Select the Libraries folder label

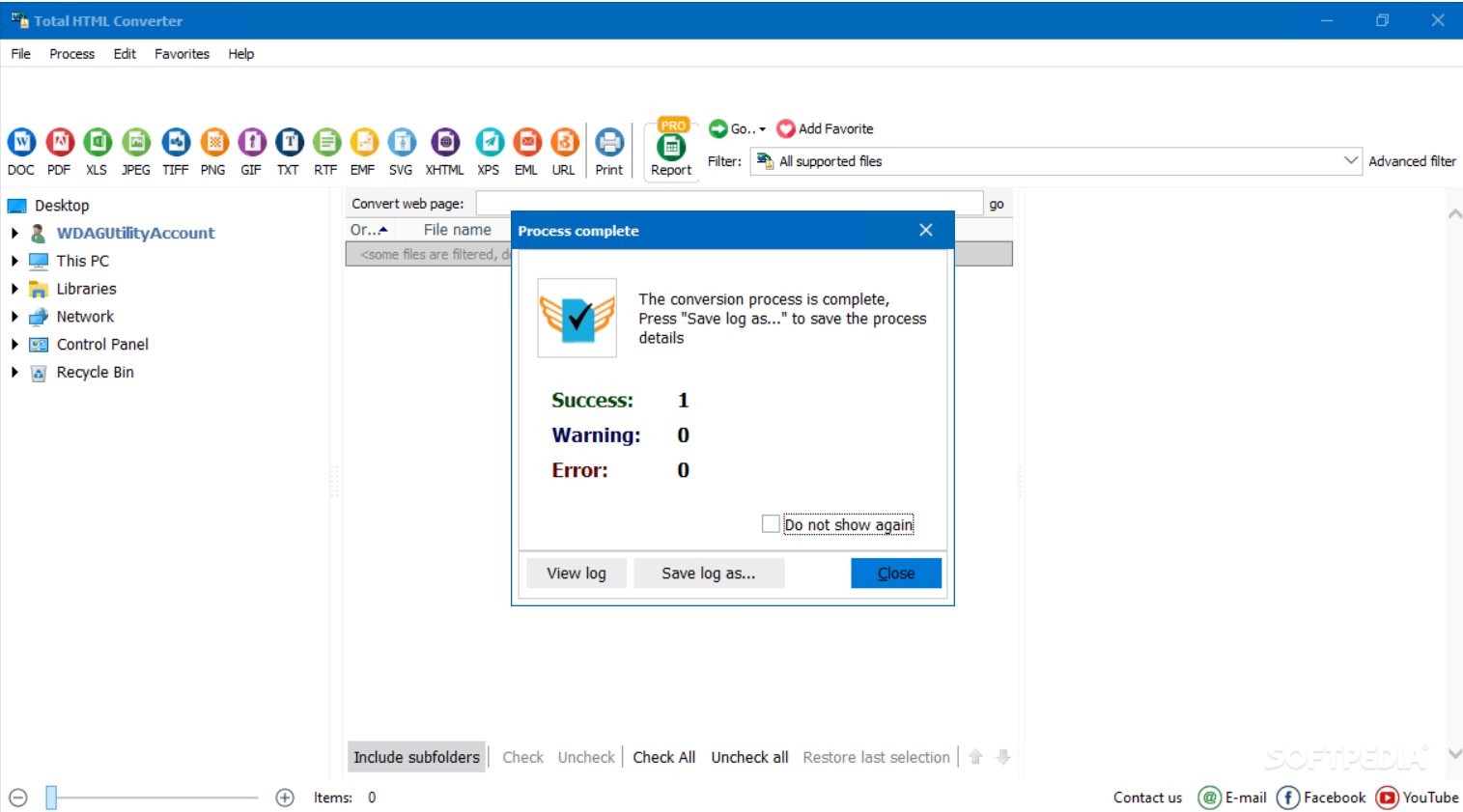(86, 289)
